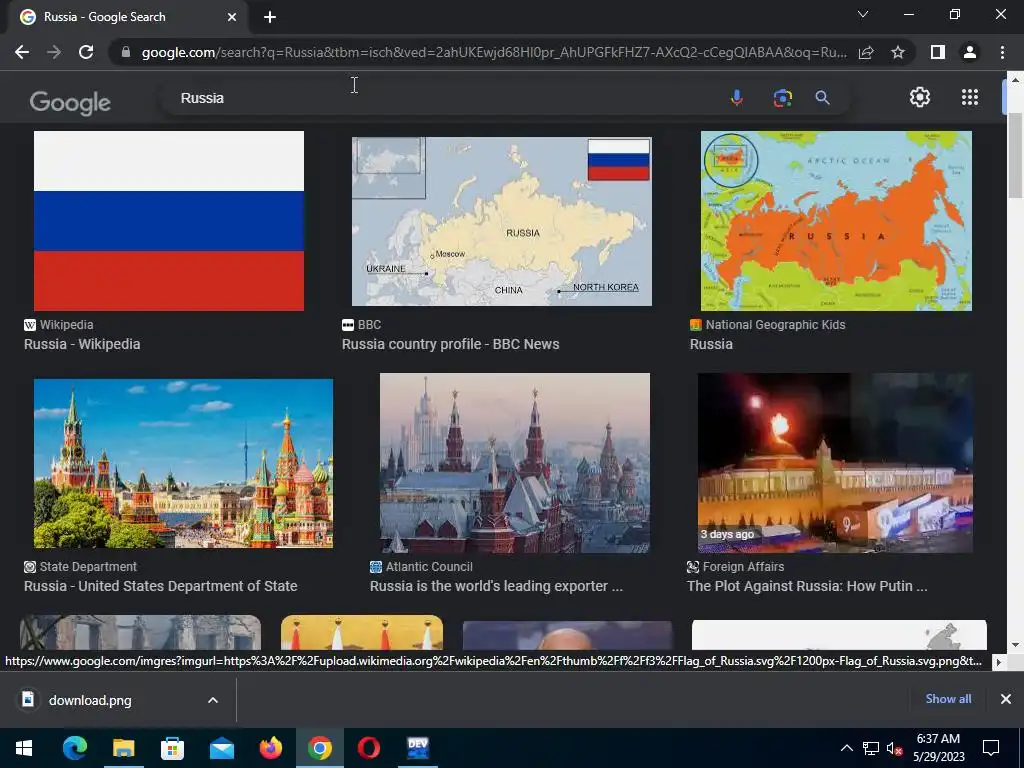Viewport: 1024px width, 768px height.
Task: Focus the search box containing Russia
Action: pos(444,98)
